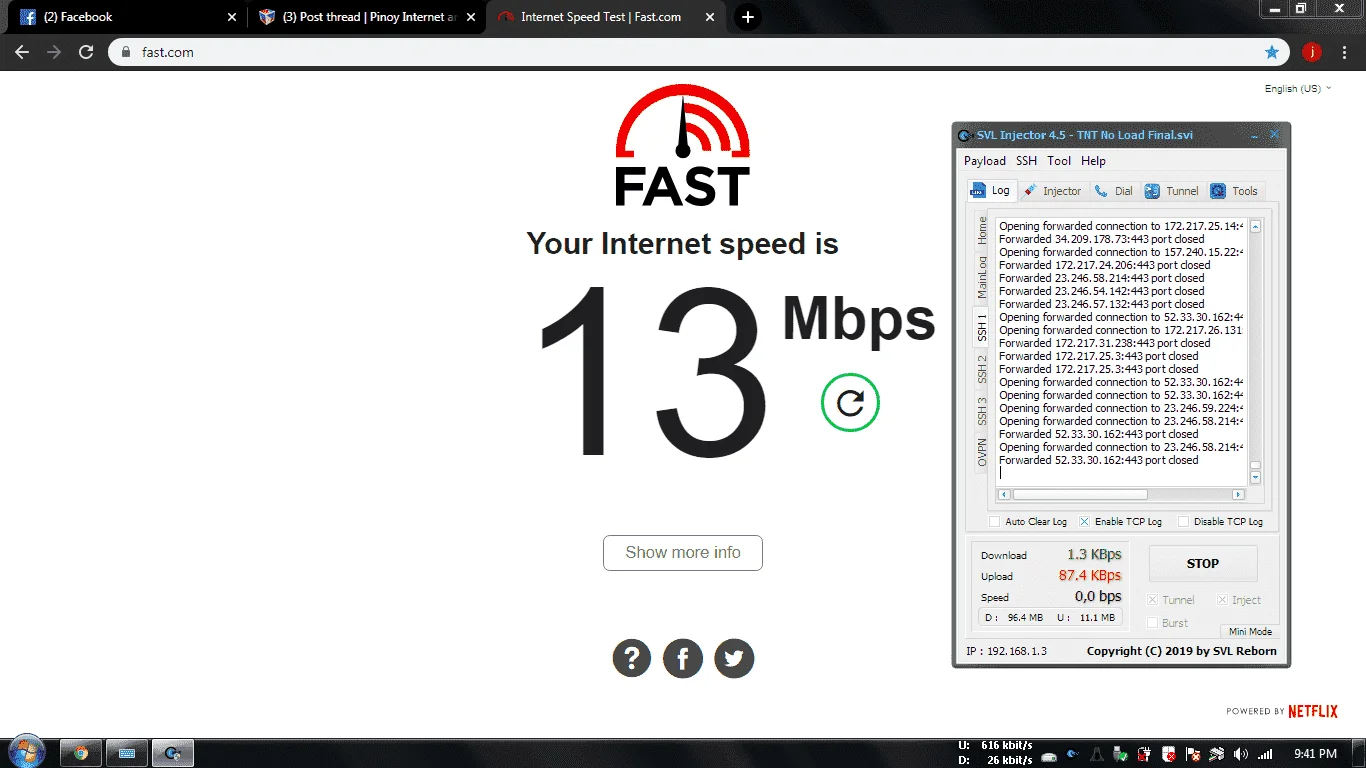
Task: Open the Chrome three-dot menu
Action: coord(1344,52)
